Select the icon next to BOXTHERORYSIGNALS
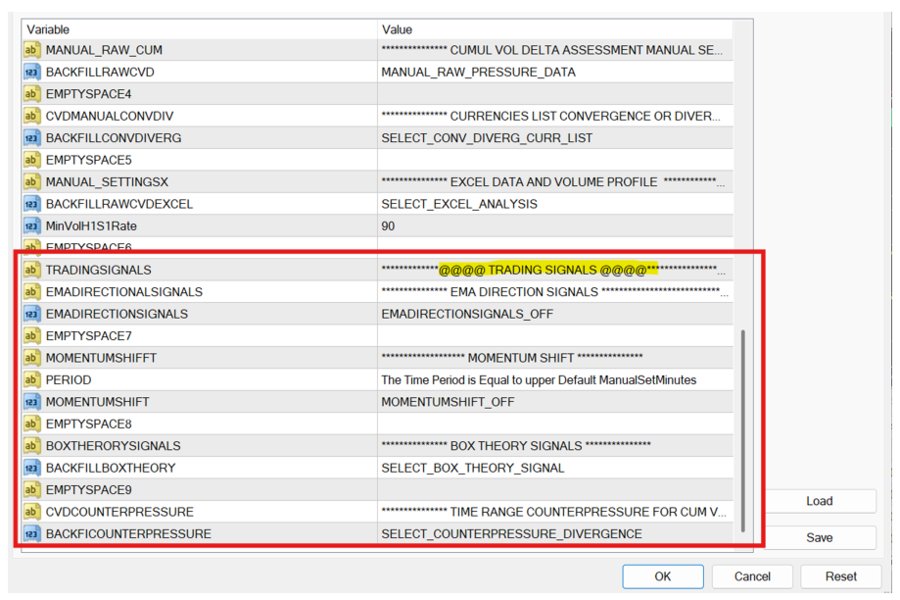Image resolution: width=900 pixels, height=600 pixels. [31, 446]
